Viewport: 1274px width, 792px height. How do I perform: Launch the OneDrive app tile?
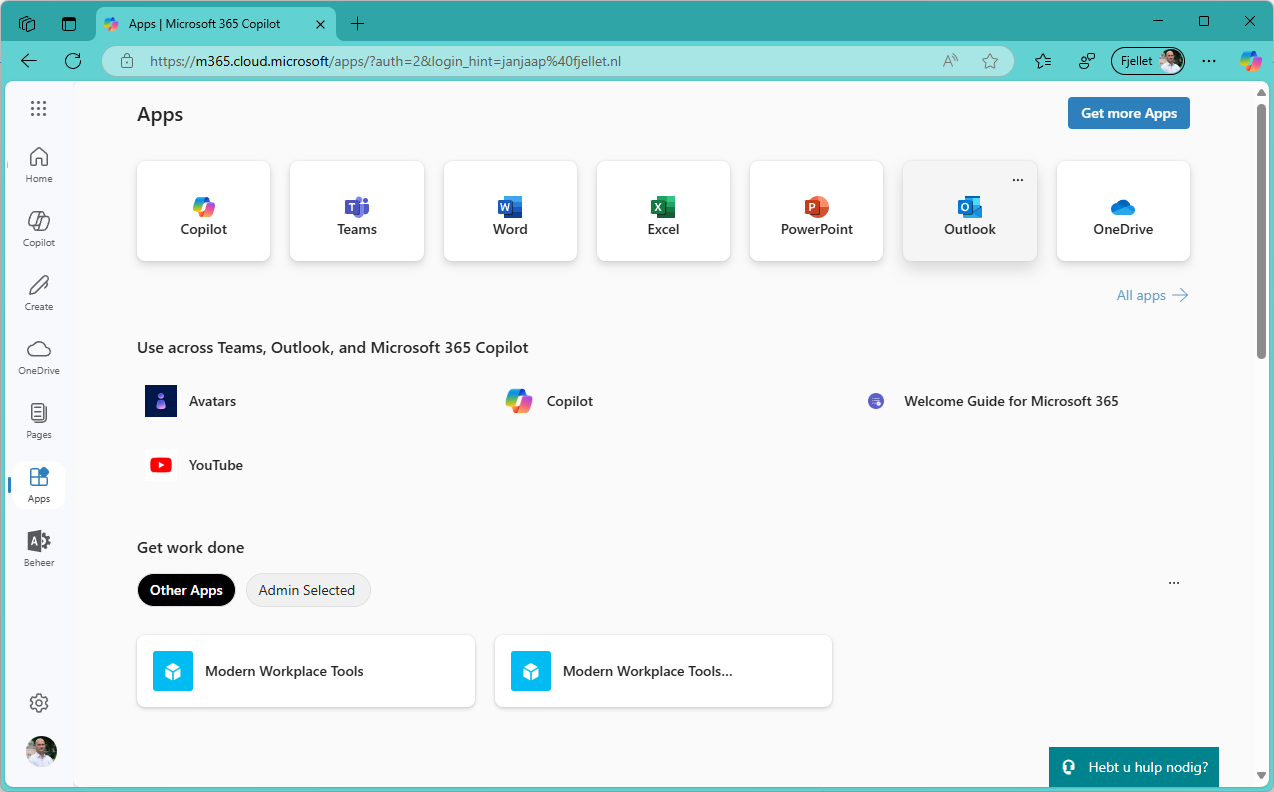coord(1123,211)
